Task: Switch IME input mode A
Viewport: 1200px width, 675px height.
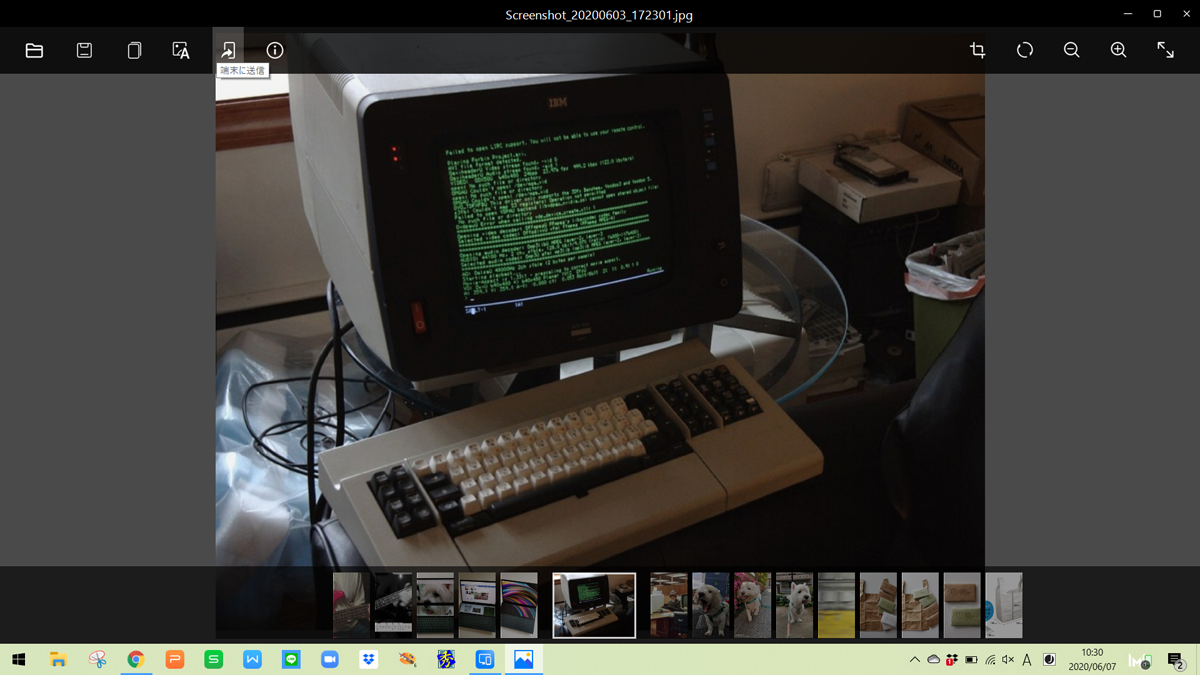Action: [x=1027, y=660]
